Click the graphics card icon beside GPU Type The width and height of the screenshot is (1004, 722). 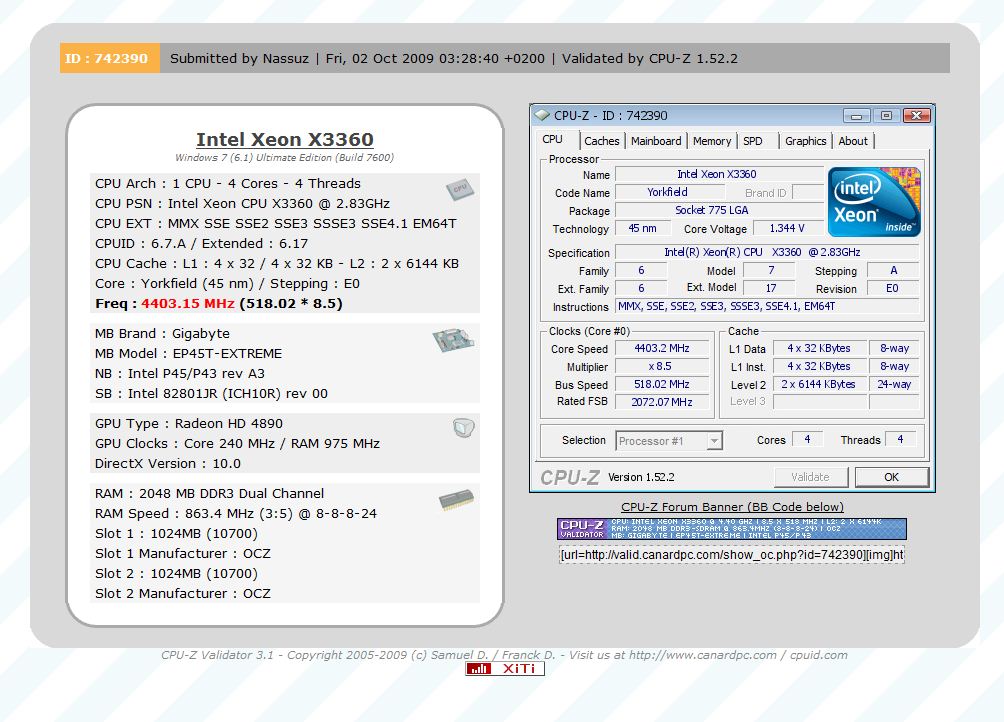click(464, 427)
